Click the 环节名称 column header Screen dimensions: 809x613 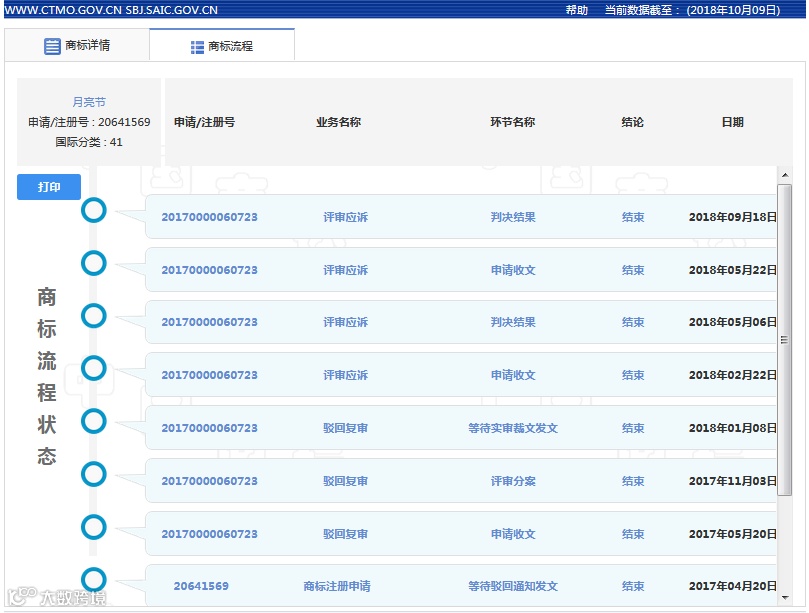[x=512, y=122]
